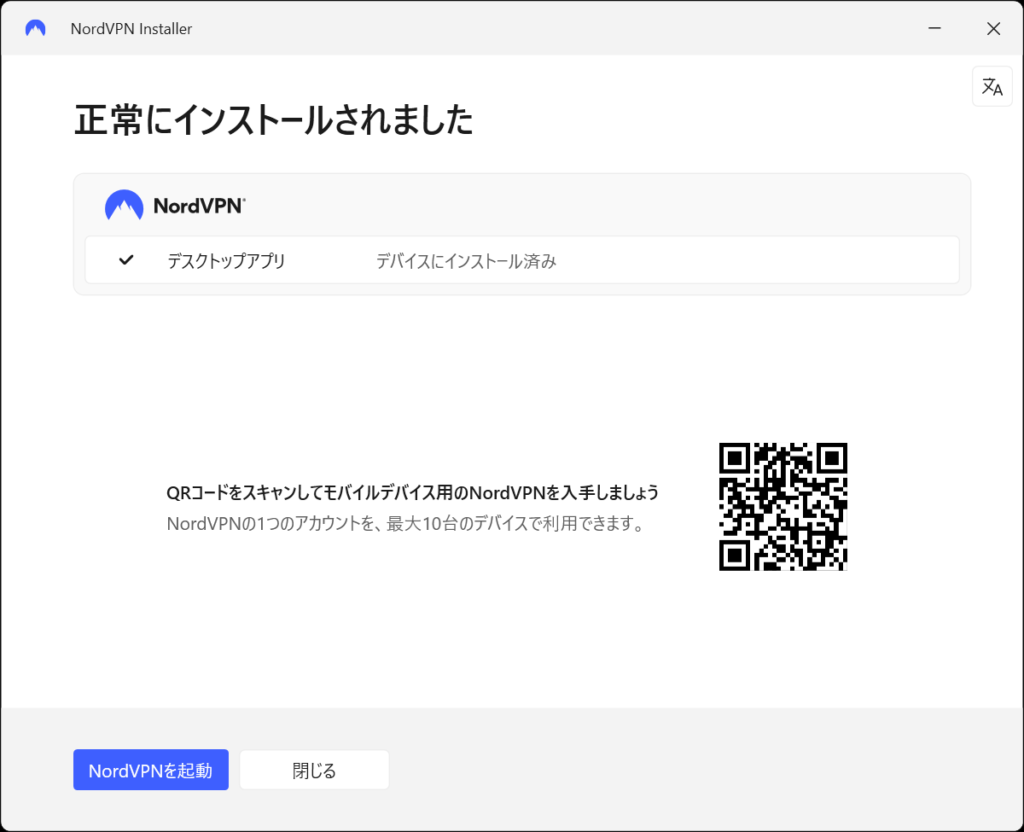Click the 正常にインストールされました heading
This screenshot has width=1024, height=832.
(x=273, y=121)
